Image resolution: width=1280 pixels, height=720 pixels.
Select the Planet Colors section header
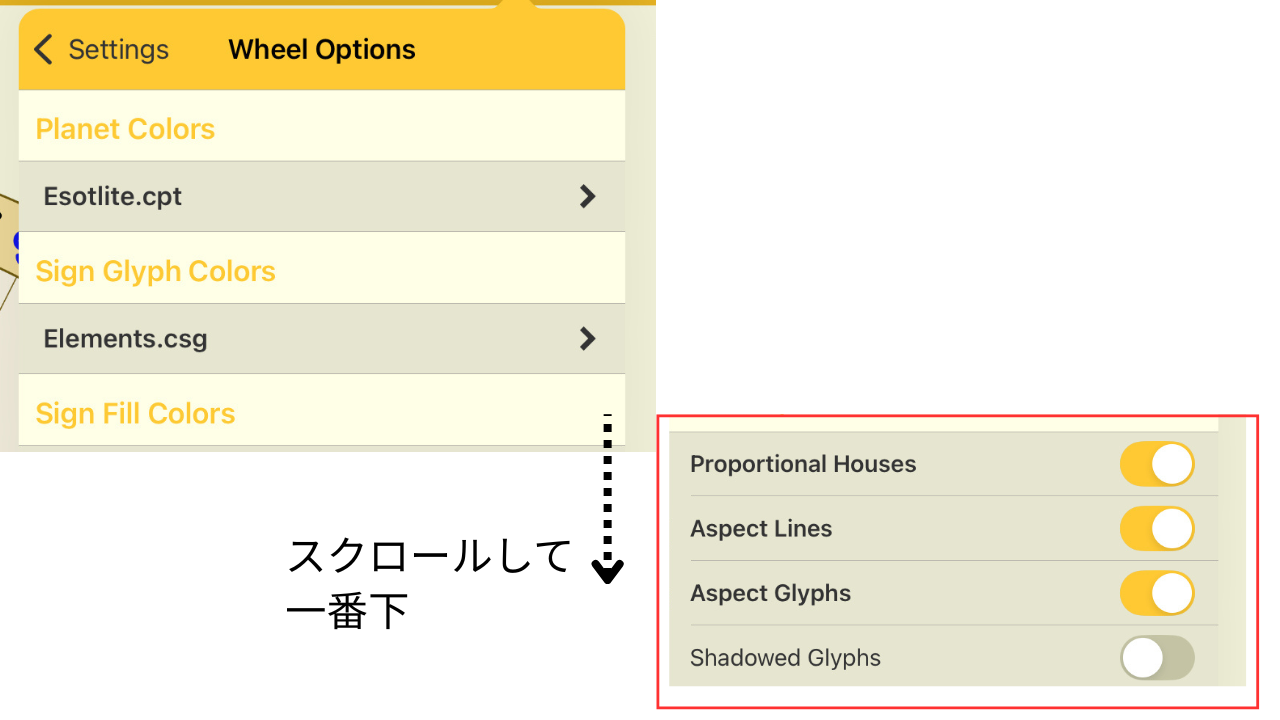125,129
